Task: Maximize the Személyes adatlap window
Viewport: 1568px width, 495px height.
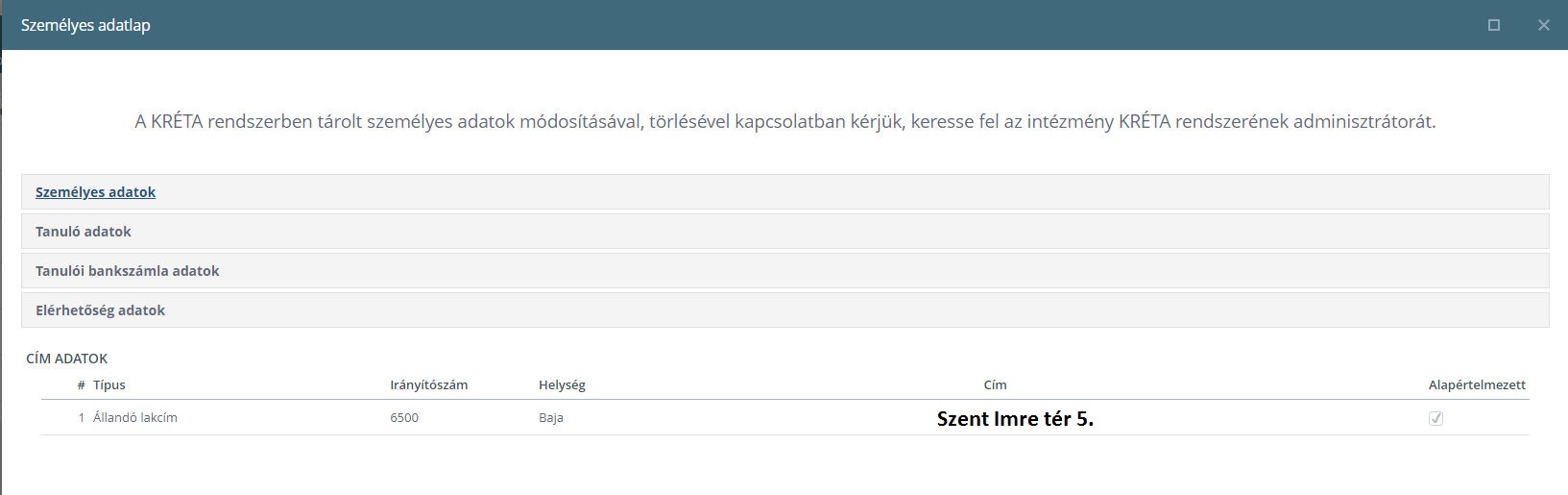Action: coord(1493,25)
